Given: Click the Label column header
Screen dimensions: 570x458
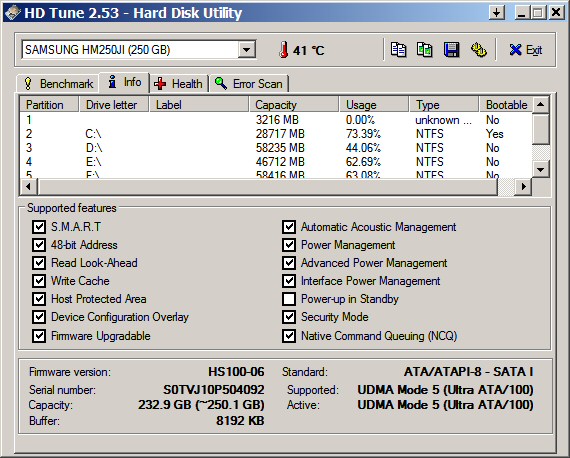Looking at the screenshot, I should pyautogui.click(x=199, y=105).
